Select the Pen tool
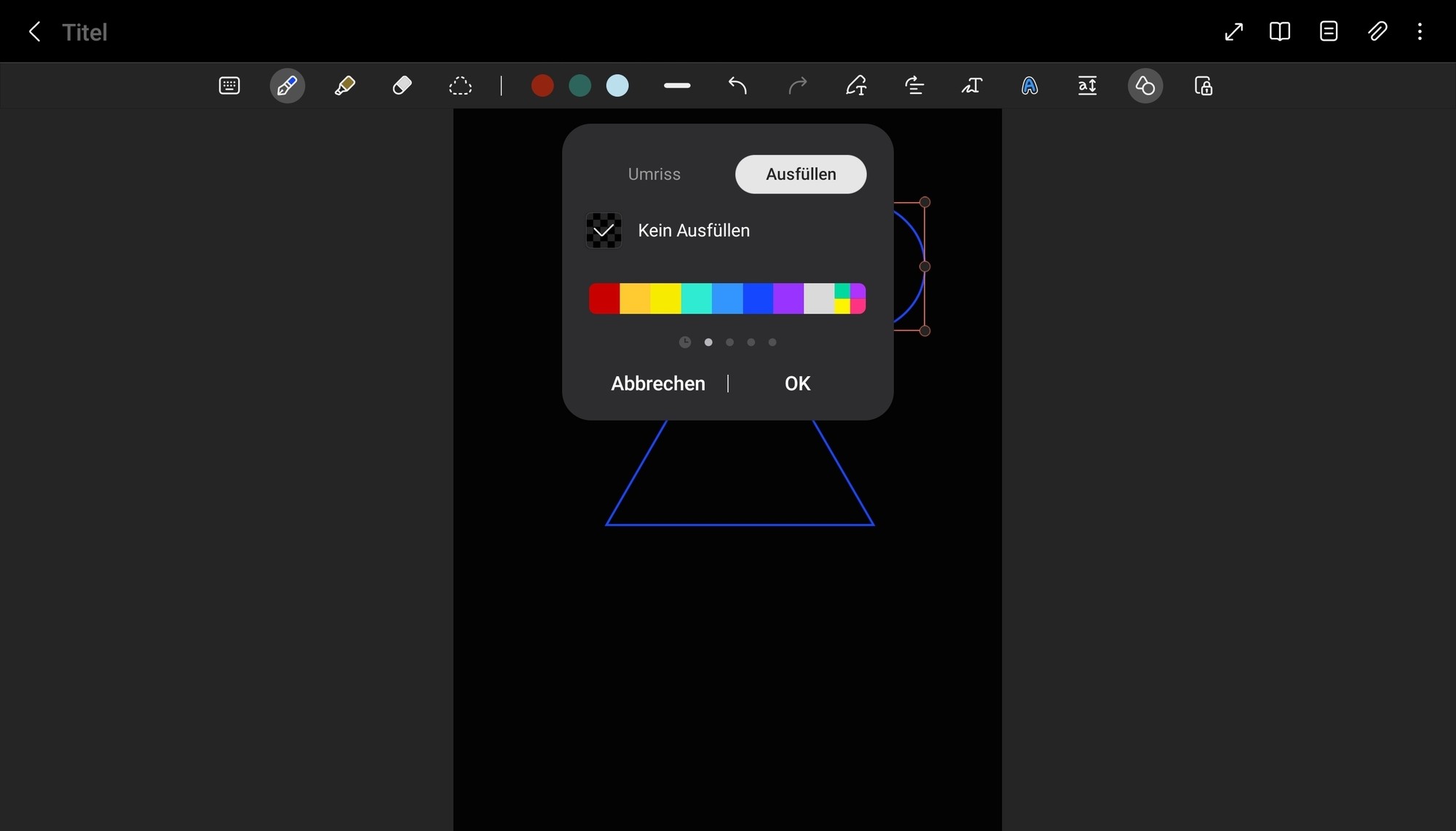Image resolution: width=1456 pixels, height=831 pixels. (x=287, y=86)
